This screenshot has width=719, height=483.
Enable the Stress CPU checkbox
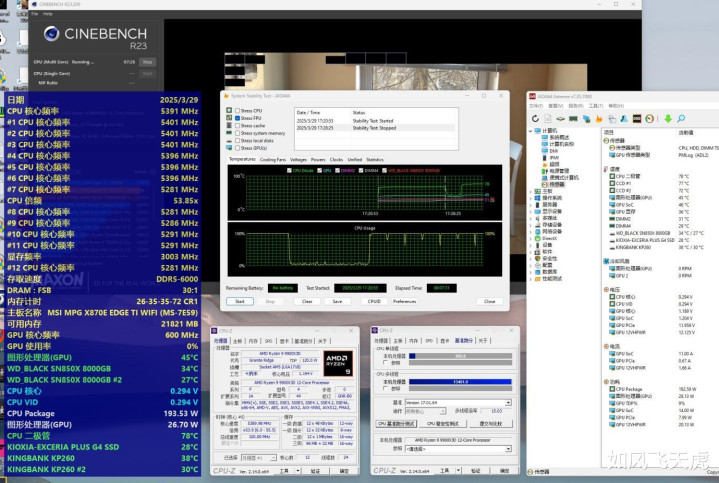238,111
